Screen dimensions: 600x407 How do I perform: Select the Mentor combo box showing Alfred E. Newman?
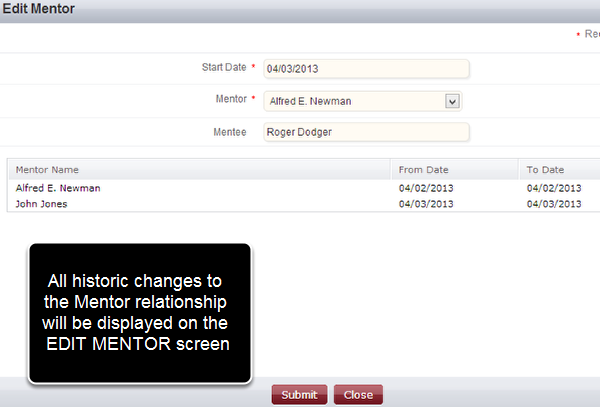pos(363,101)
